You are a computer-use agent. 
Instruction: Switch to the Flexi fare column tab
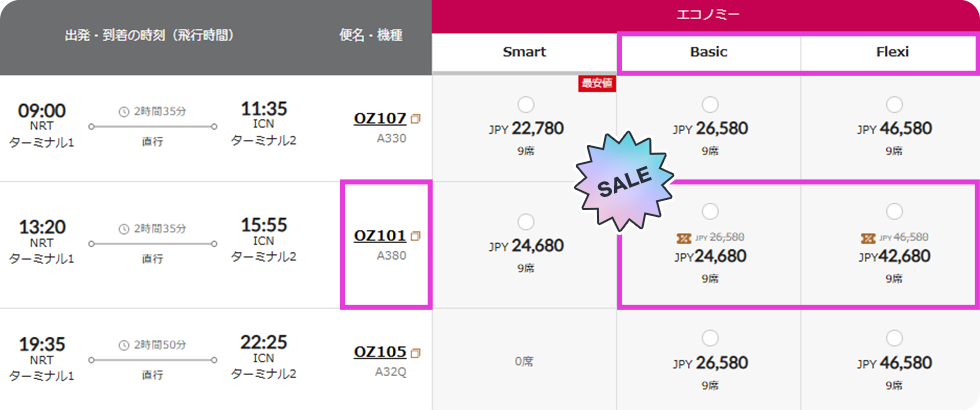892,52
